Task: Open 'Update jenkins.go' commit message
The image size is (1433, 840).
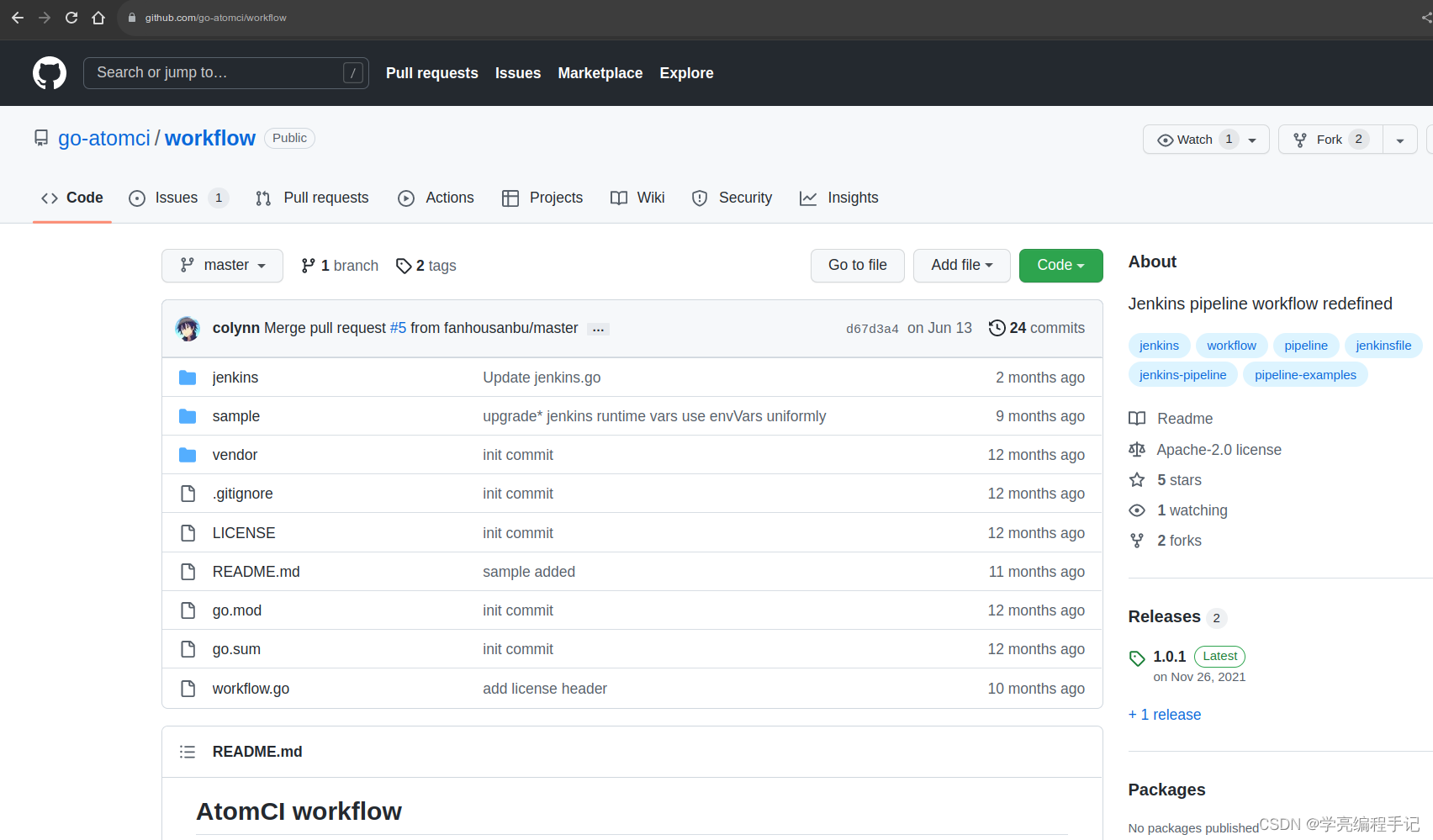Action: 542,378
